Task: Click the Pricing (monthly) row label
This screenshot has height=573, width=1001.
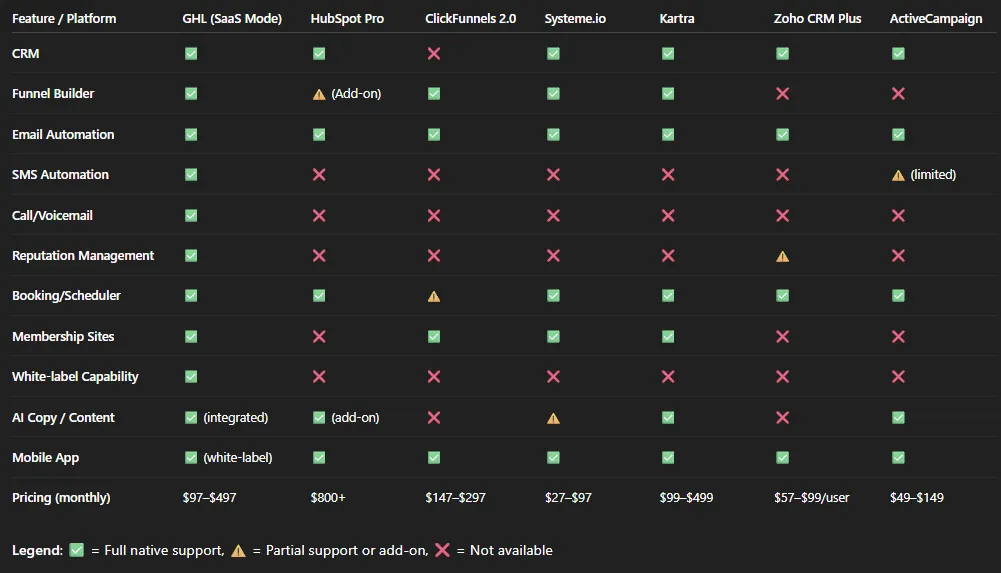Action: (x=61, y=498)
